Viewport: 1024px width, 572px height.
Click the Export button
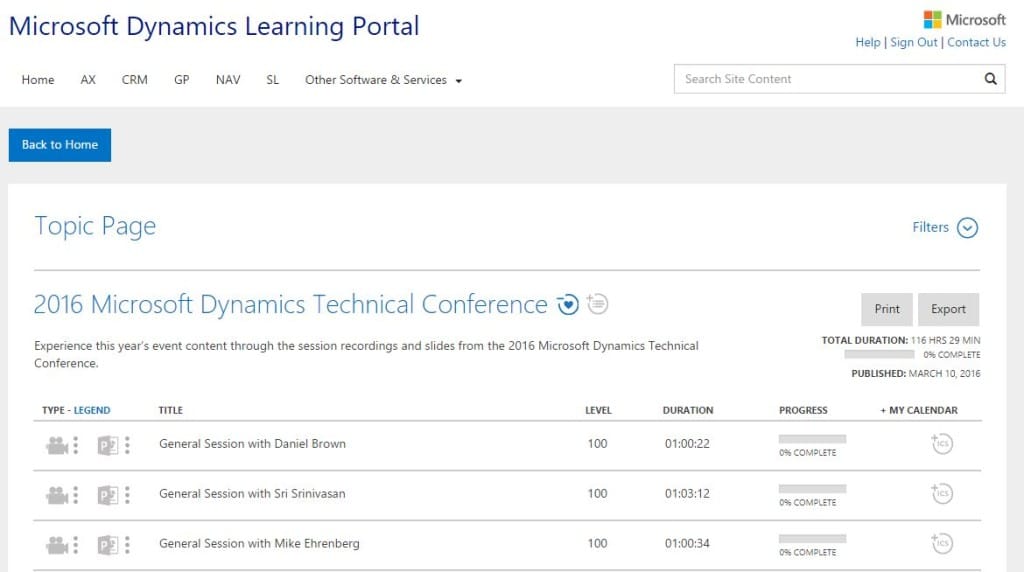point(948,309)
